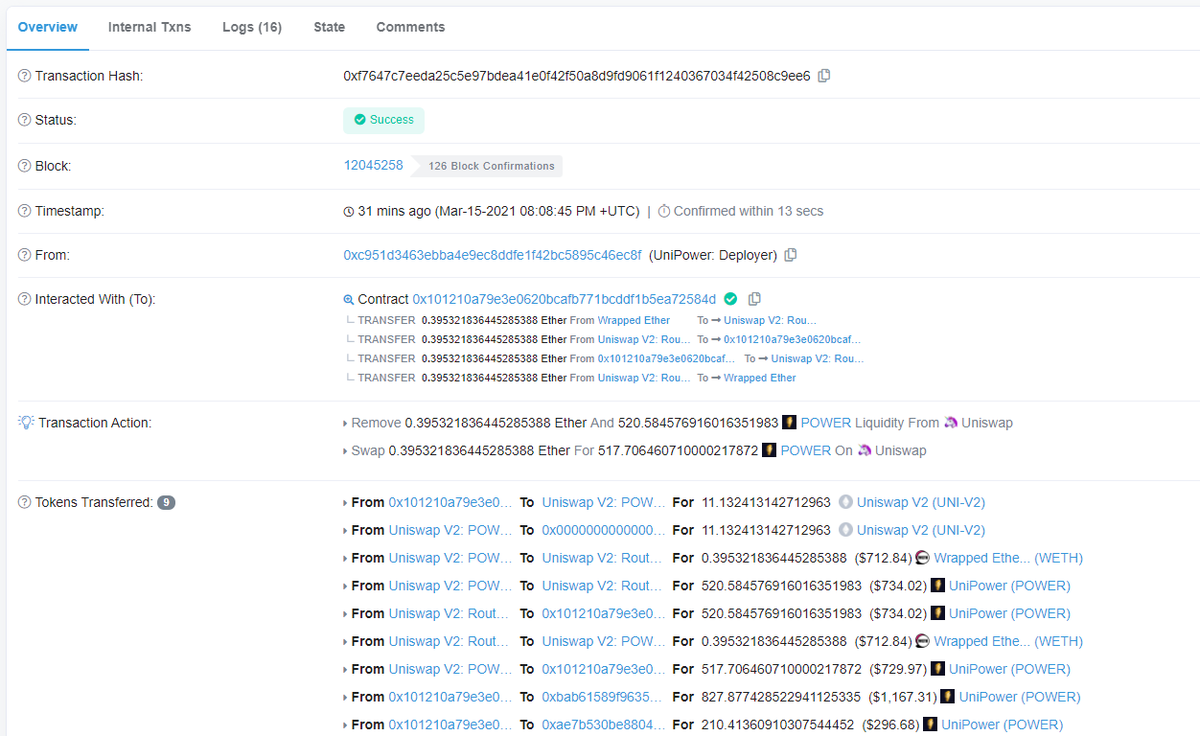Open the From address 0xc951d346... link
This screenshot has height=736, width=1200.
(x=493, y=255)
